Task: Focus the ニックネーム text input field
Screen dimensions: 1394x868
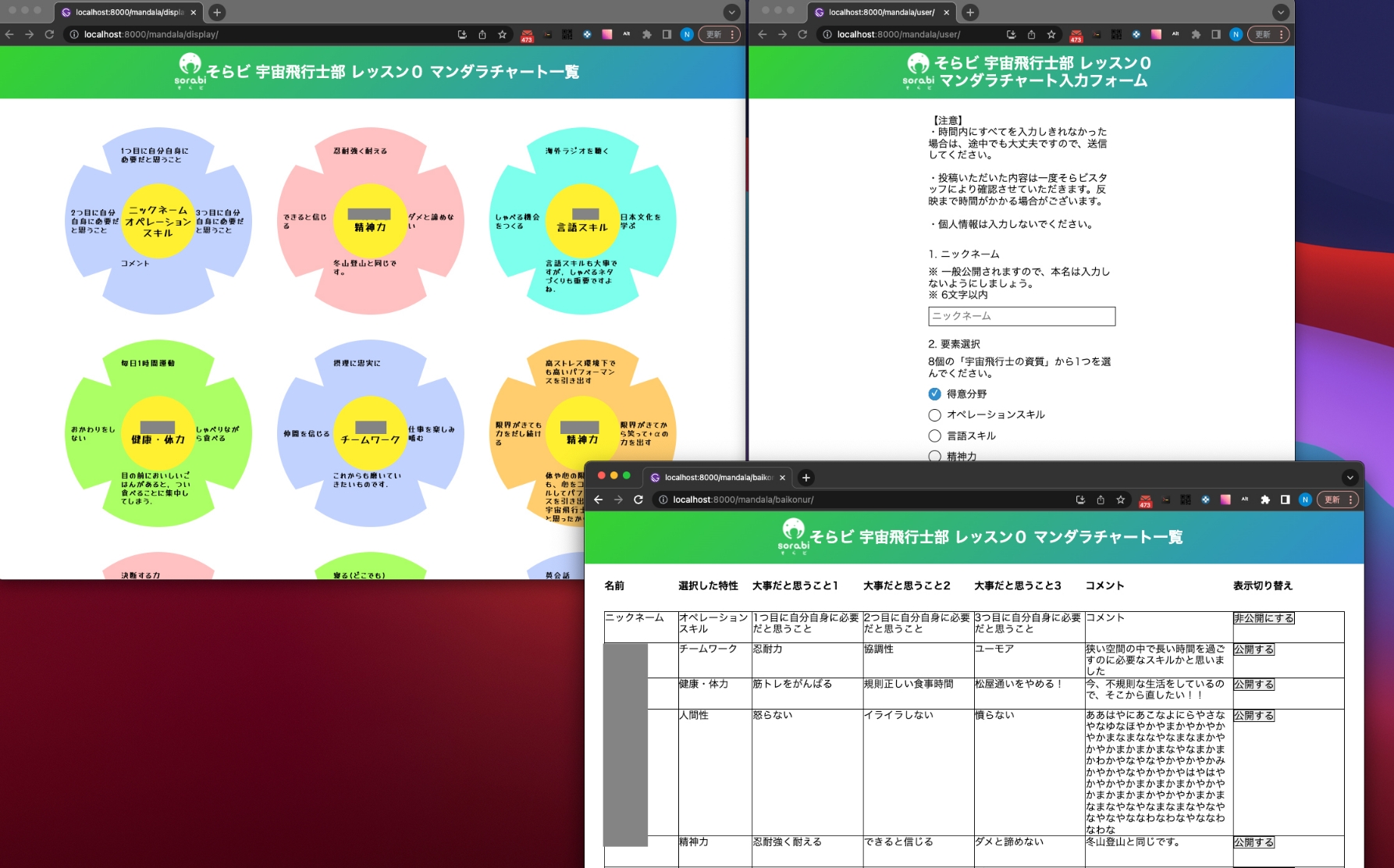Action: (1021, 316)
